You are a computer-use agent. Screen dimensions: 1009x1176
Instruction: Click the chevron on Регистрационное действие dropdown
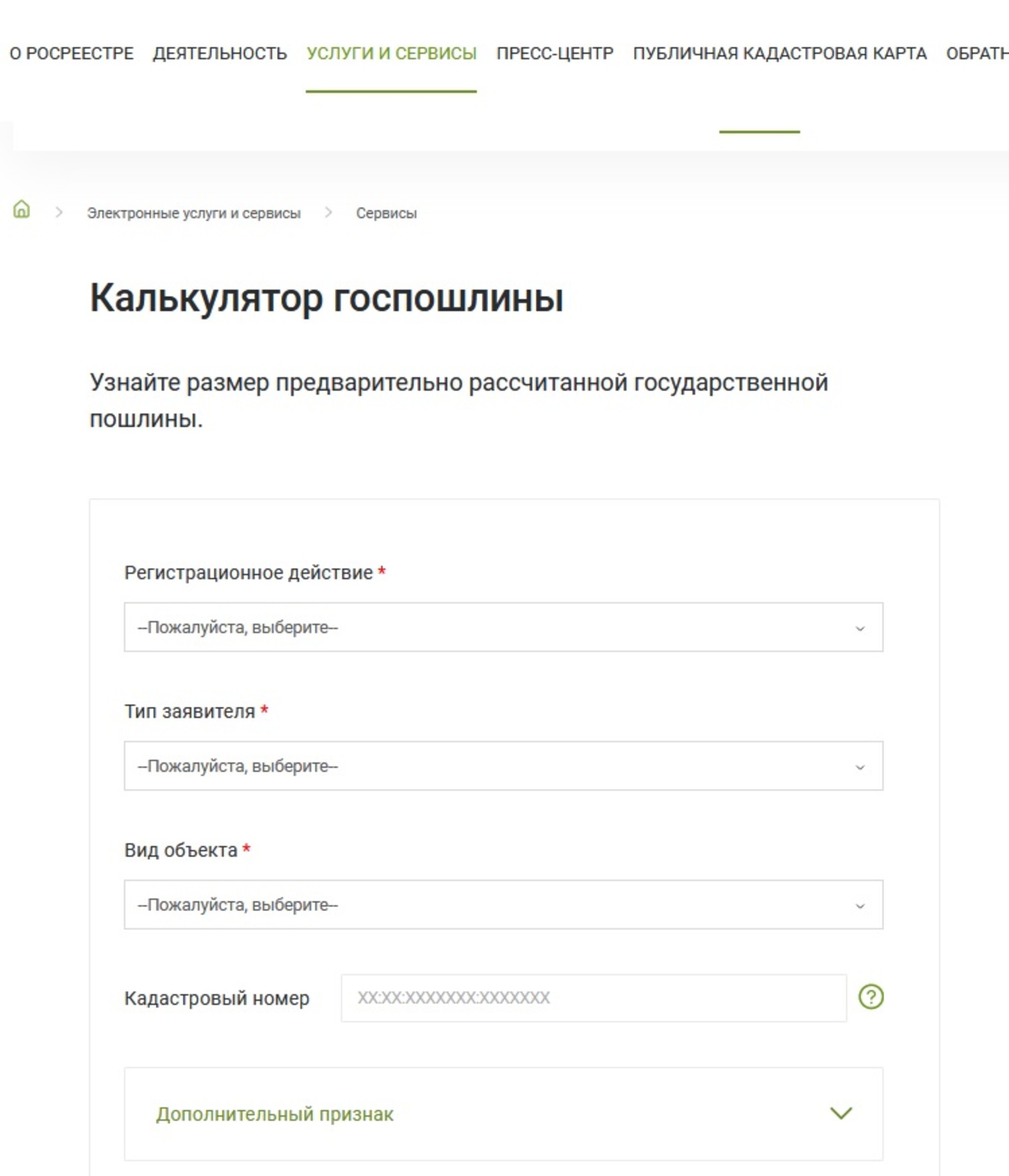(x=859, y=627)
